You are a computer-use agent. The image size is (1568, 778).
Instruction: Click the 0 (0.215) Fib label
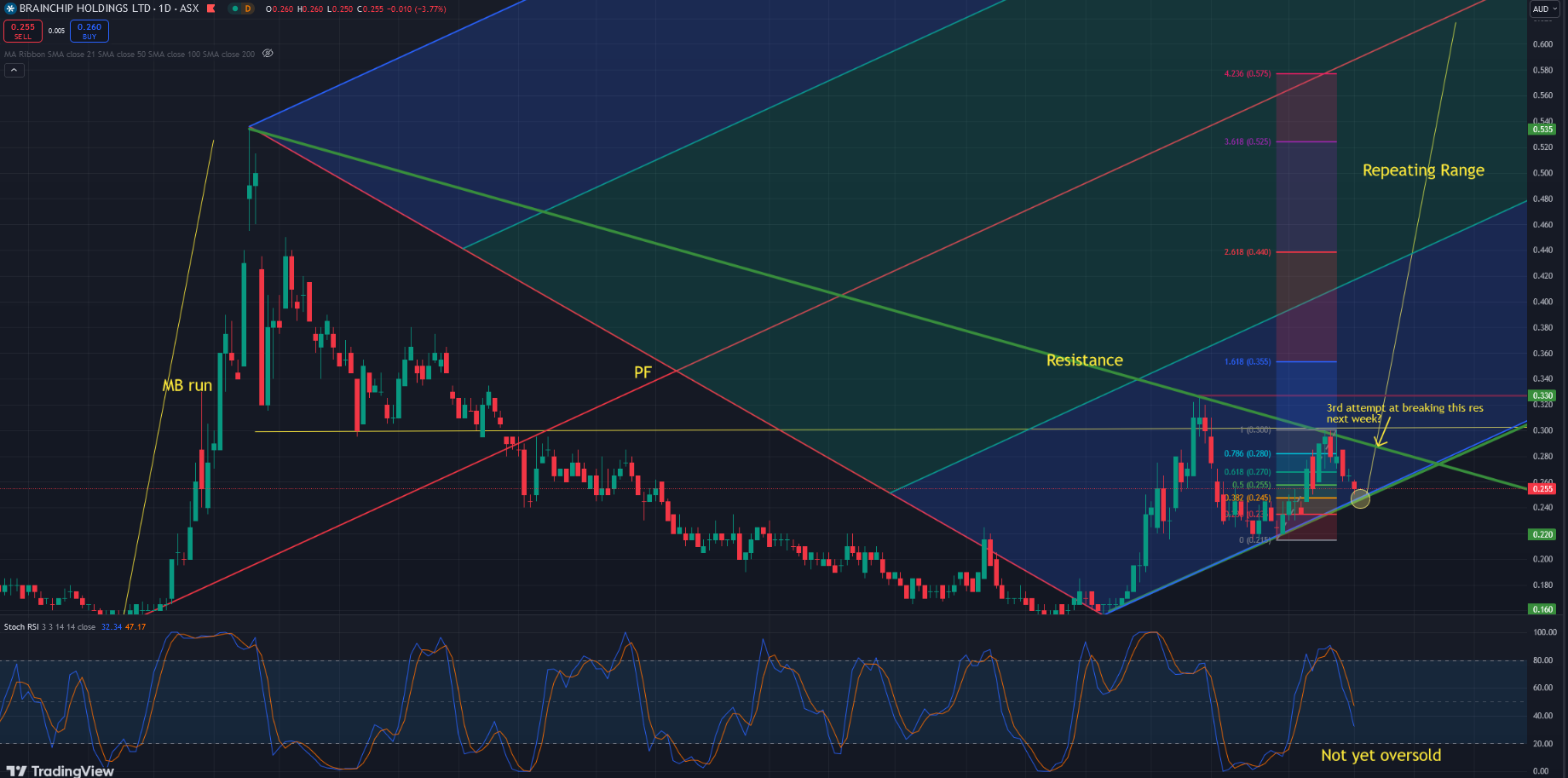(1254, 540)
